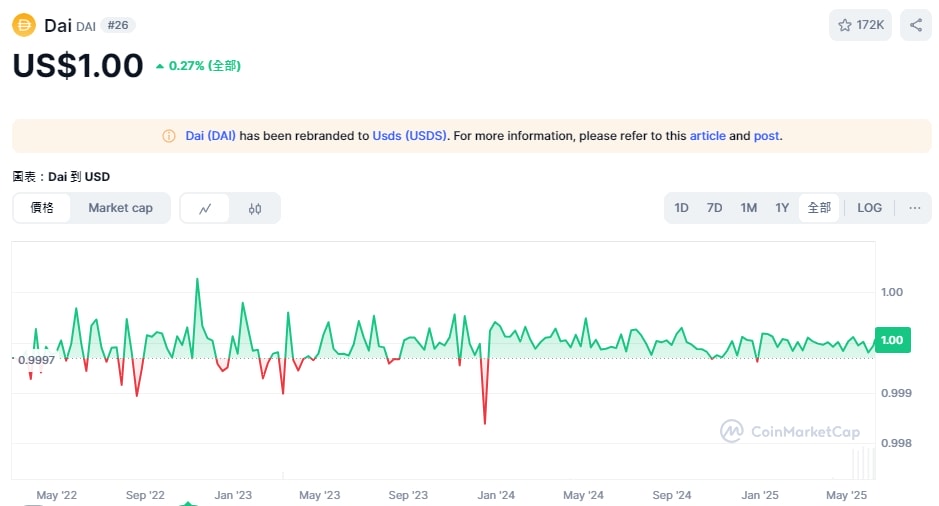The width and height of the screenshot is (939, 506).
Task: Open the share icon button
Action: pyautogui.click(x=916, y=25)
